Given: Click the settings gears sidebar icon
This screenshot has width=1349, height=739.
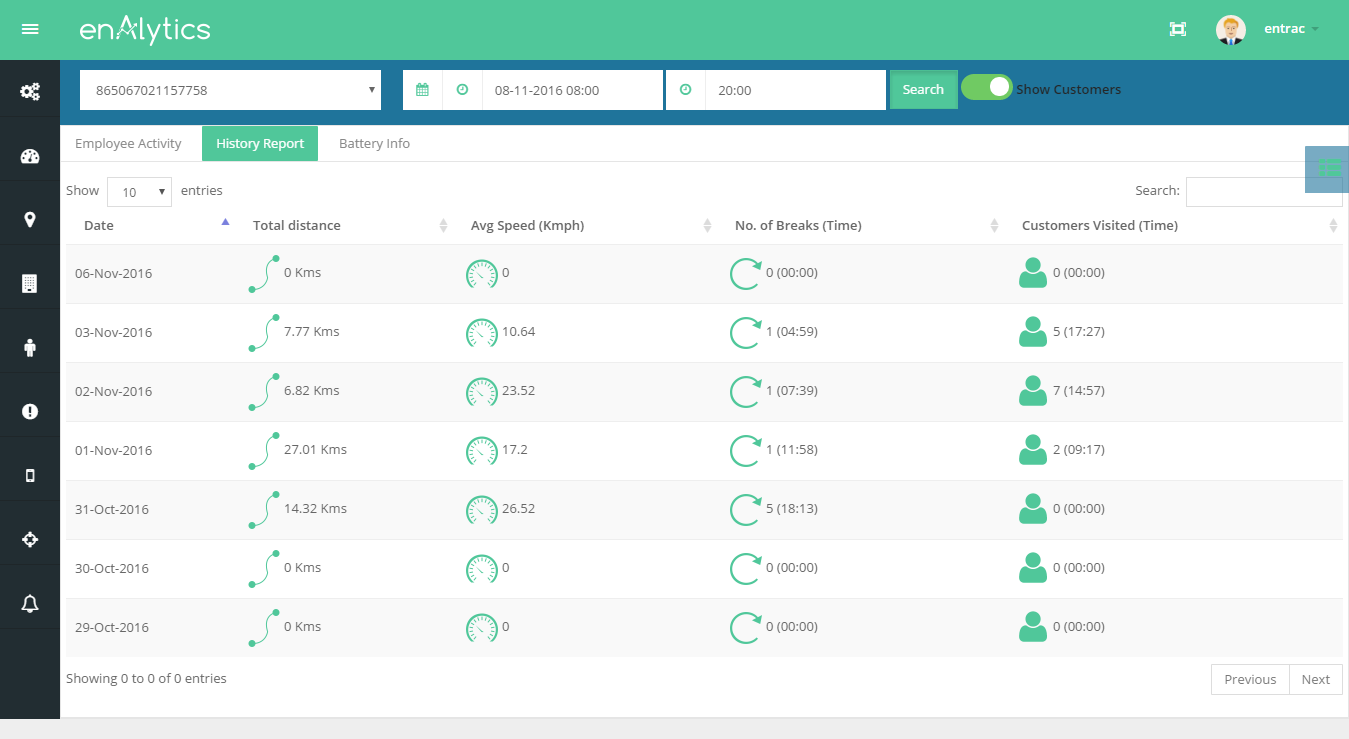Looking at the screenshot, I should point(30,92).
